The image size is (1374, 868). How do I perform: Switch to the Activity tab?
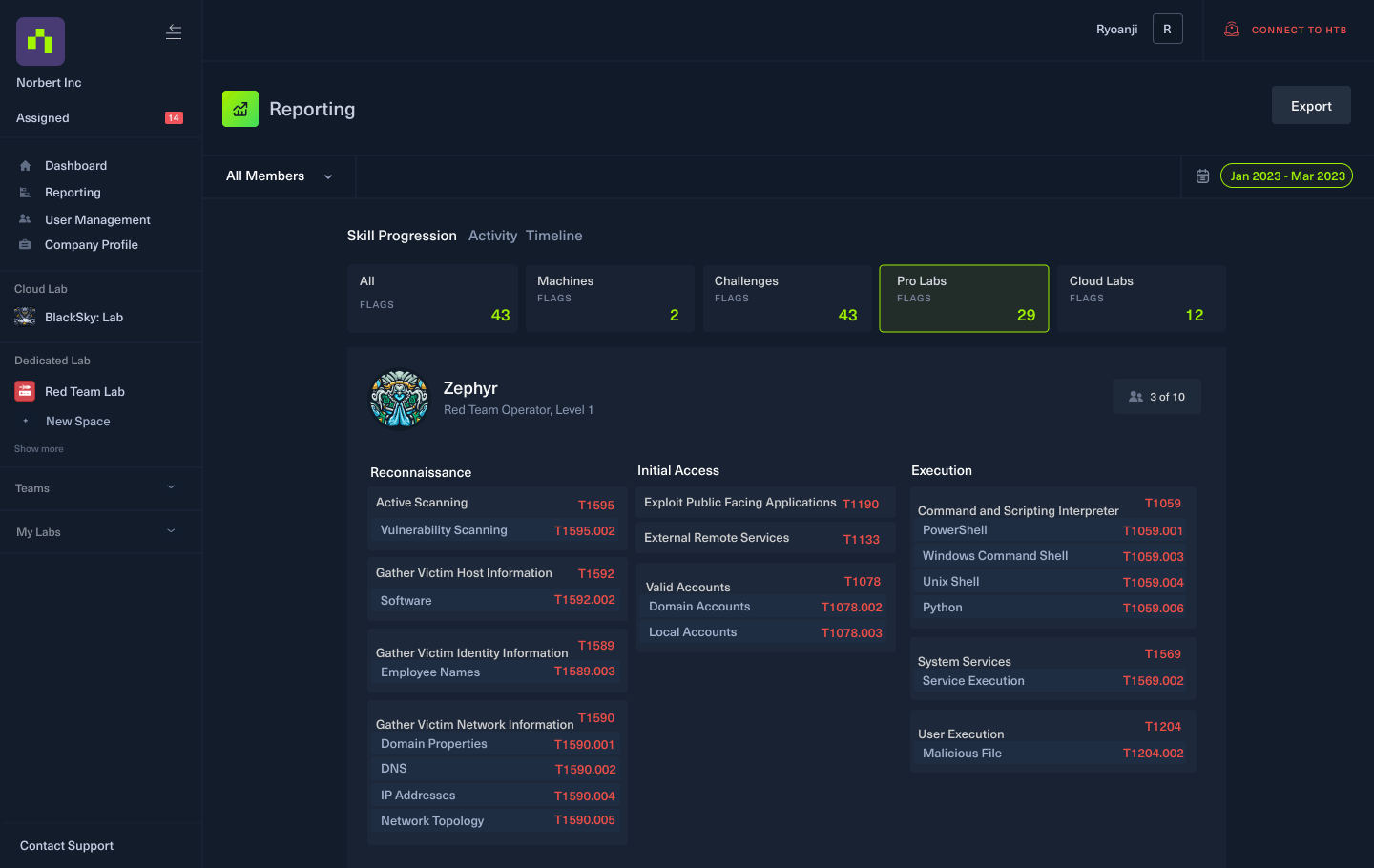coord(492,236)
